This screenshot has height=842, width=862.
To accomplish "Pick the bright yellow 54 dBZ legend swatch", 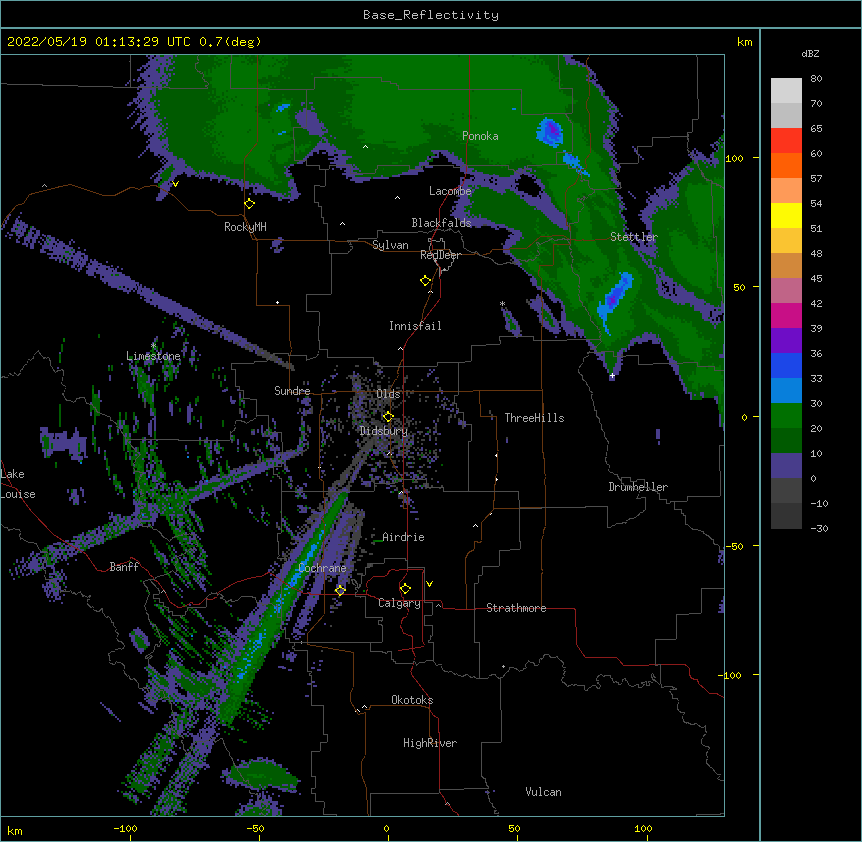I will (x=786, y=215).
